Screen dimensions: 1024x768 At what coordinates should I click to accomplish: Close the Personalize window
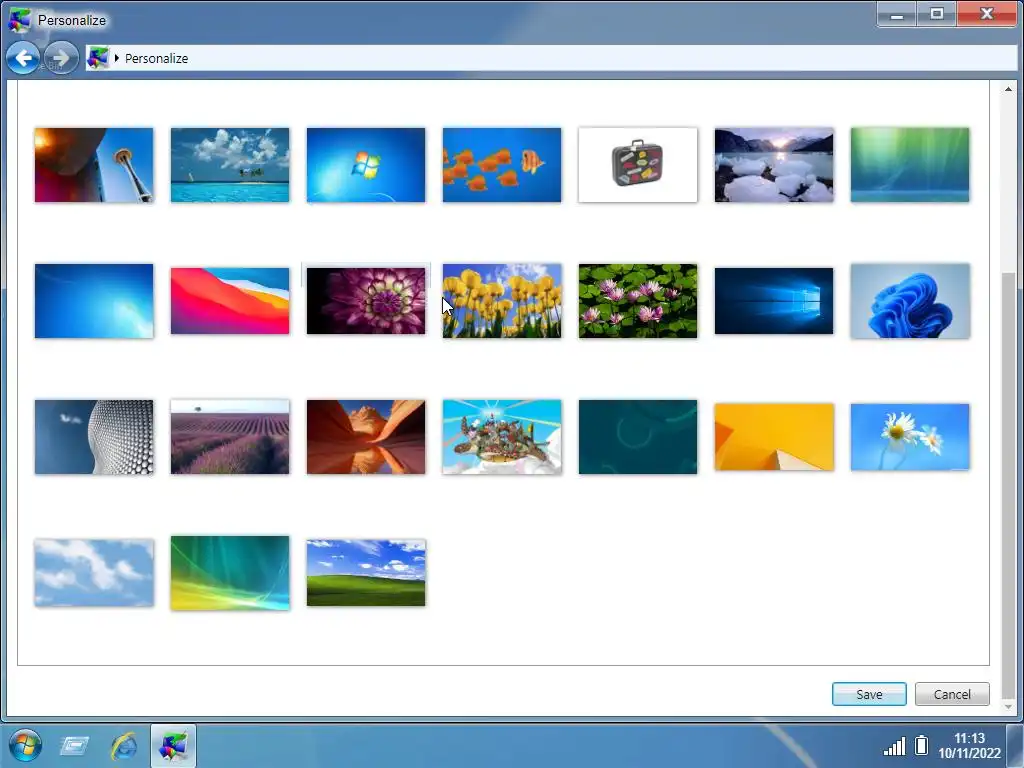click(x=986, y=14)
